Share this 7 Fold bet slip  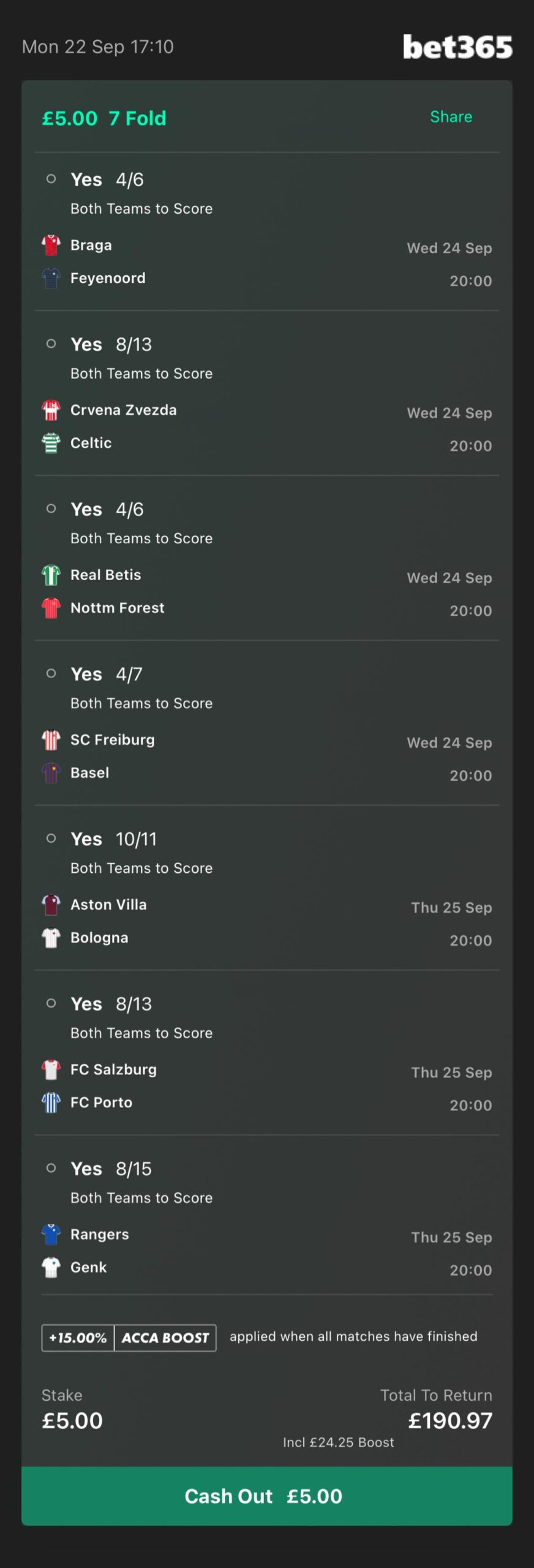coord(451,117)
